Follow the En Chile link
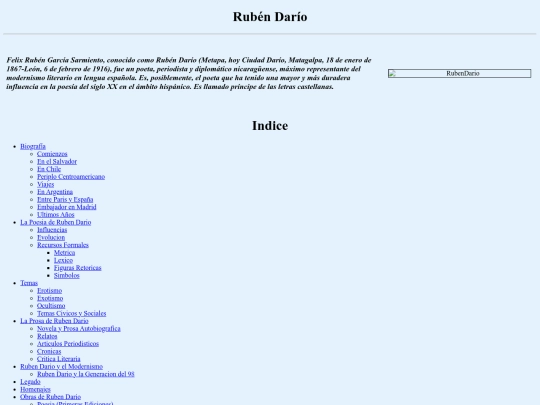540x405 pixels. coord(49,169)
